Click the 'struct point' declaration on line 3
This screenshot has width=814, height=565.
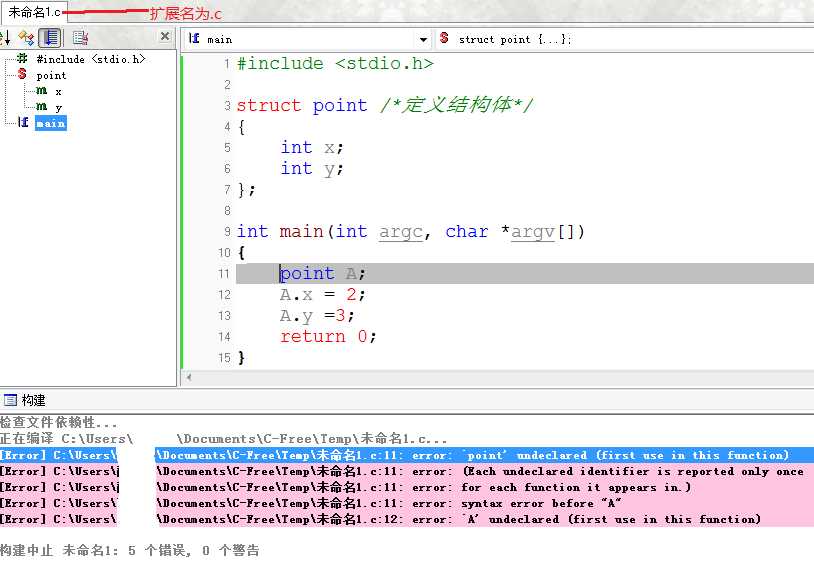pyautogui.click(x=302, y=105)
